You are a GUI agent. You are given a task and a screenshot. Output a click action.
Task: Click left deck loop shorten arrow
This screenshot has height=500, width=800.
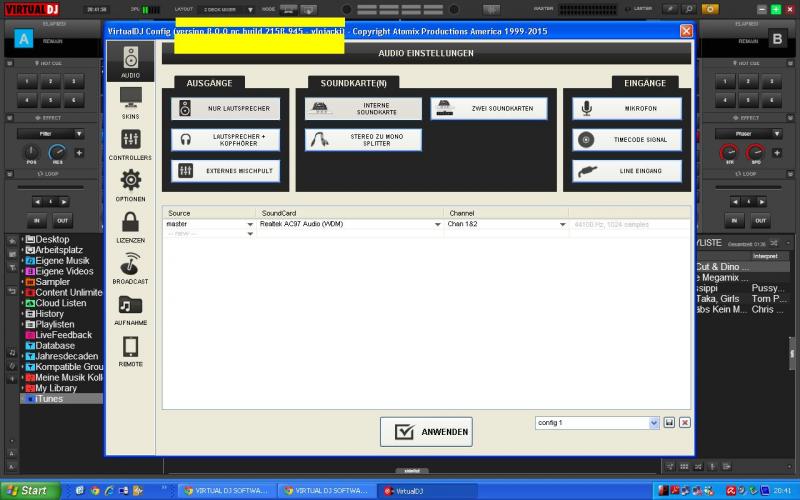pyautogui.click(x=37, y=202)
